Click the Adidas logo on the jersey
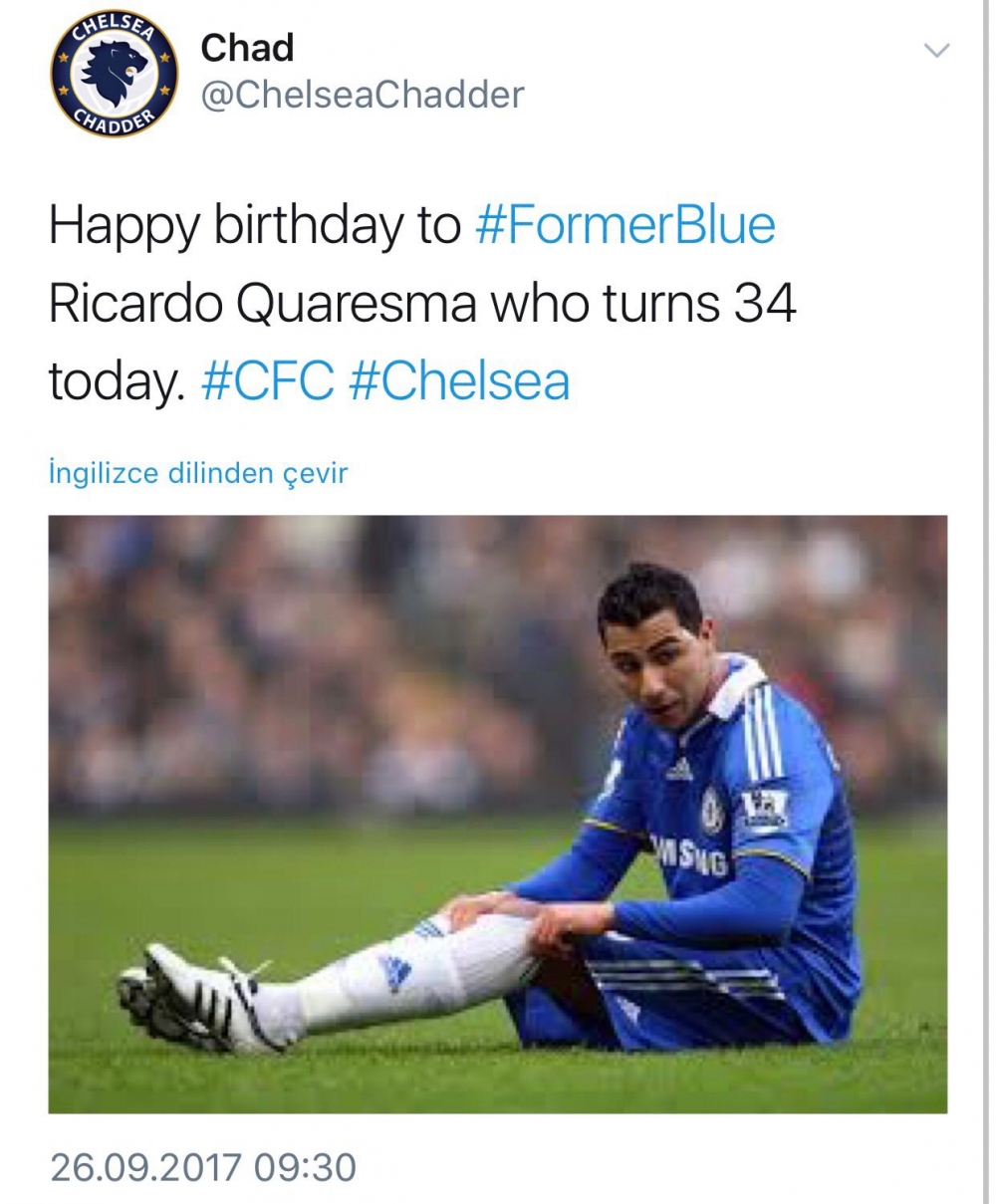996x1204 pixels. point(679,769)
